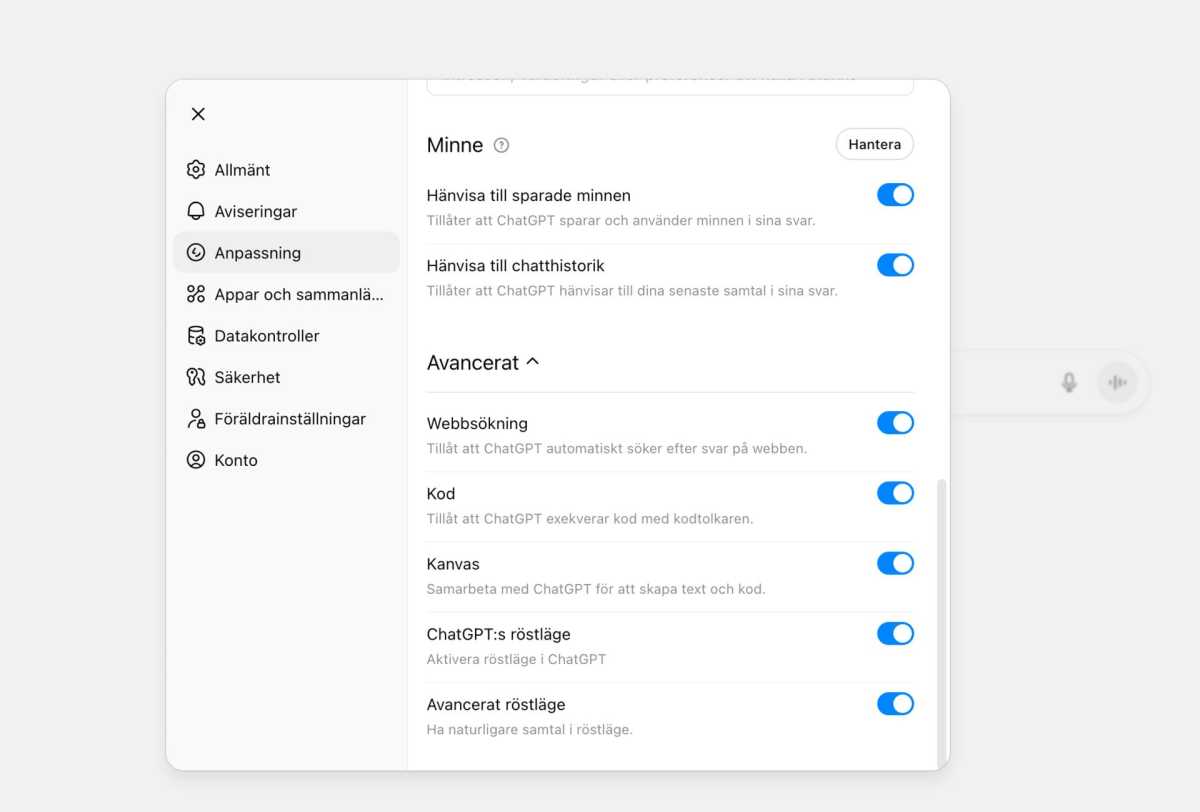Click the Aviseringar bell icon
1200x812 pixels.
click(x=196, y=212)
